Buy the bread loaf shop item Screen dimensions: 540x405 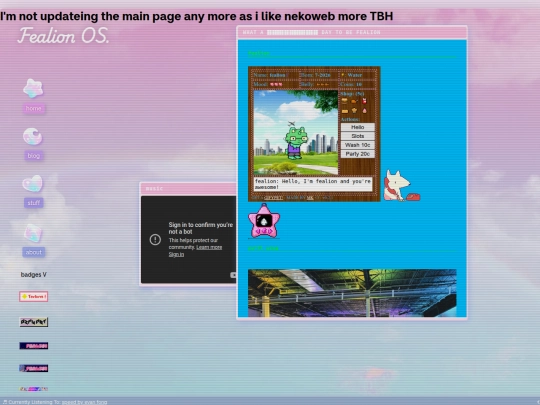(x=345, y=111)
